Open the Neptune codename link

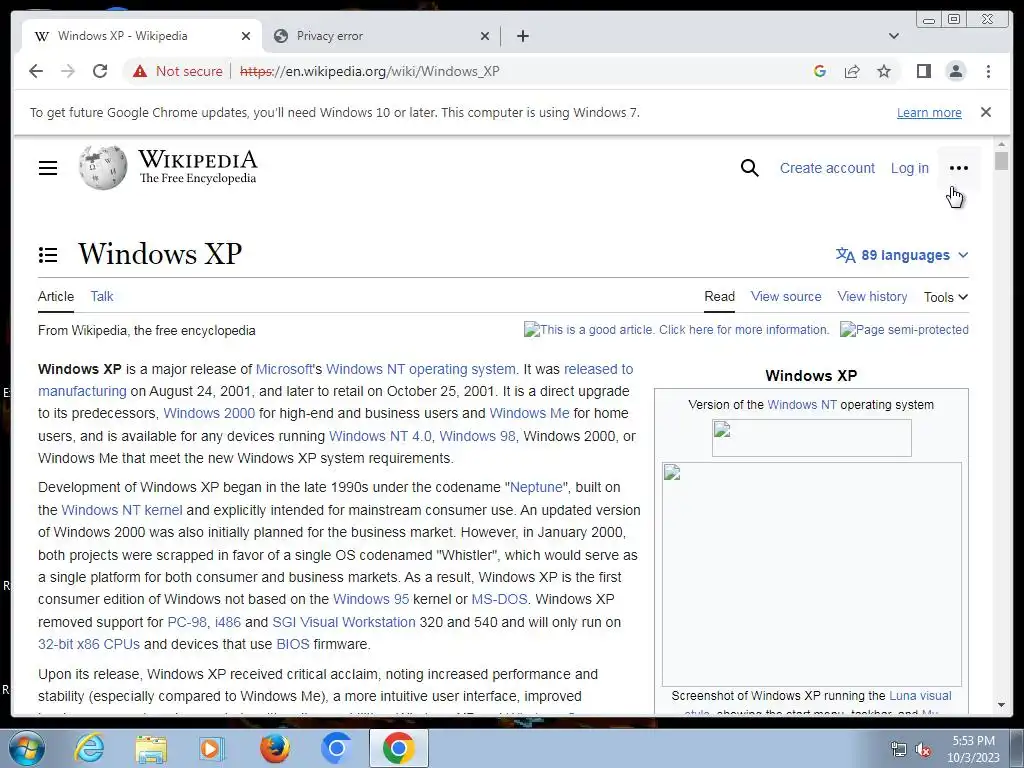536,487
